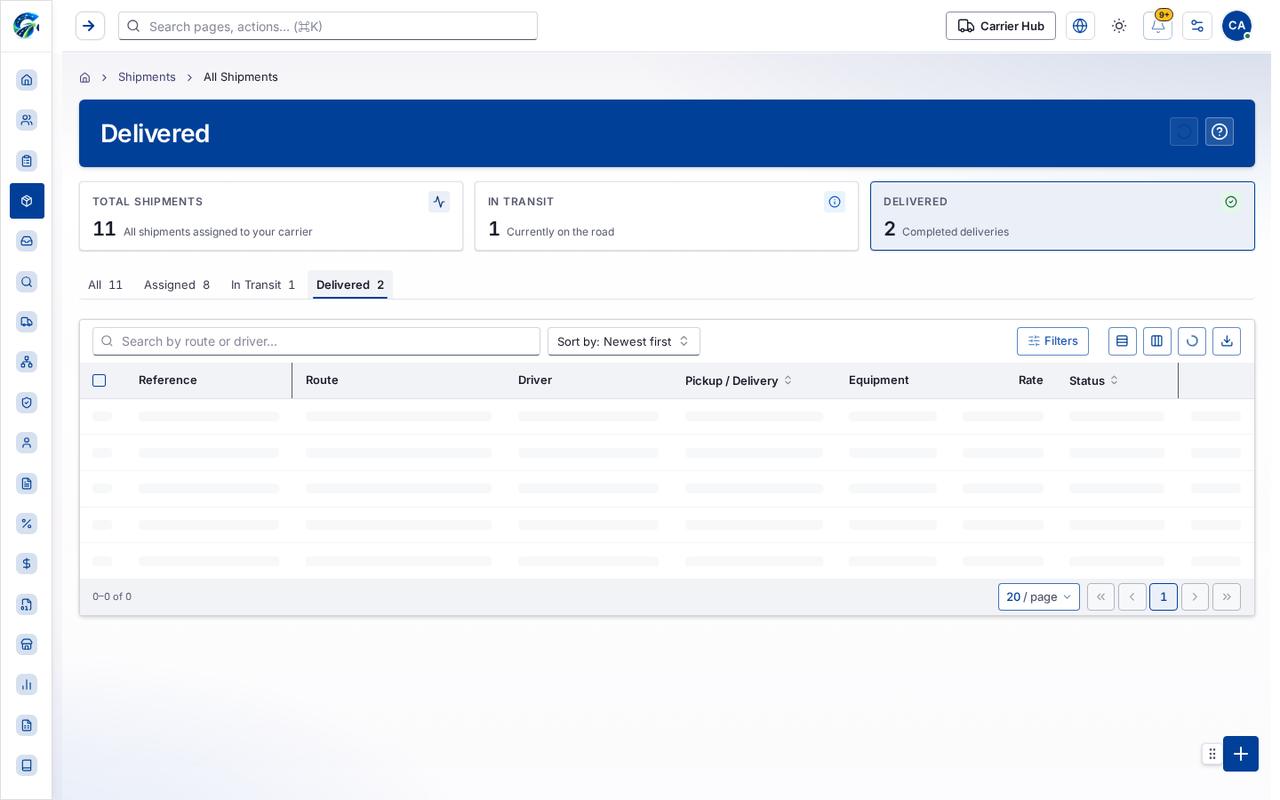Screen dimensions: 1280x800
Task: Click the Search pages, actions field
Action: click(x=328, y=26)
